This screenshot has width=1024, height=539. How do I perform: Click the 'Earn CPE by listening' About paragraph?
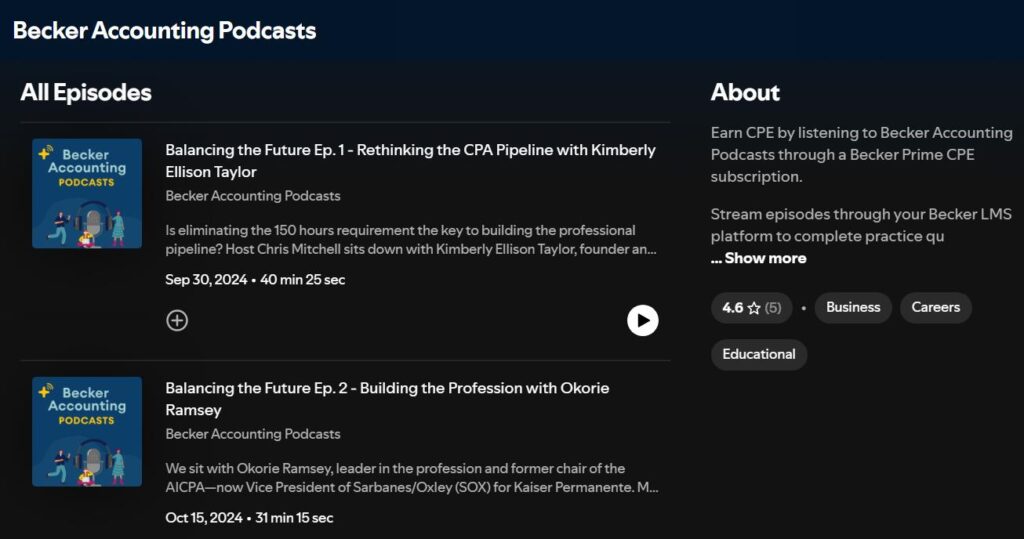pyautogui.click(x=861, y=155)
